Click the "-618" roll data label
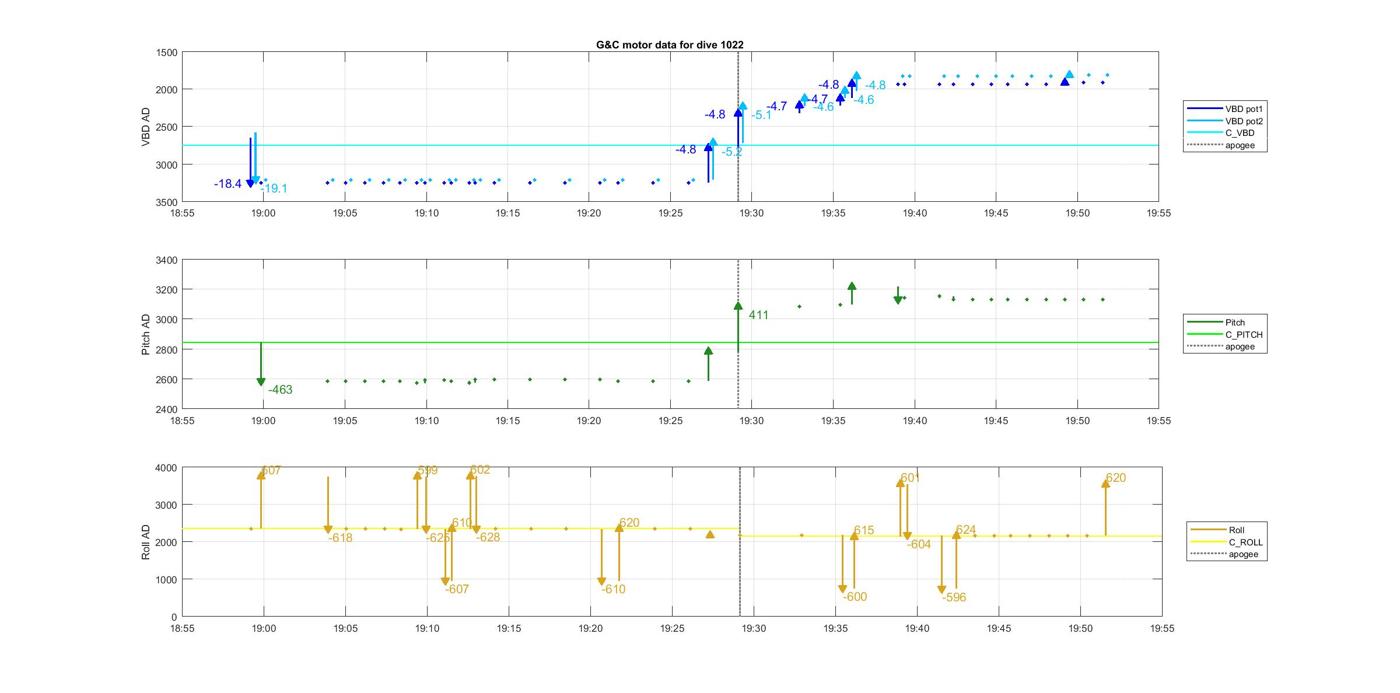This screenshot has width=1400, height=693. tap(340, 538)
